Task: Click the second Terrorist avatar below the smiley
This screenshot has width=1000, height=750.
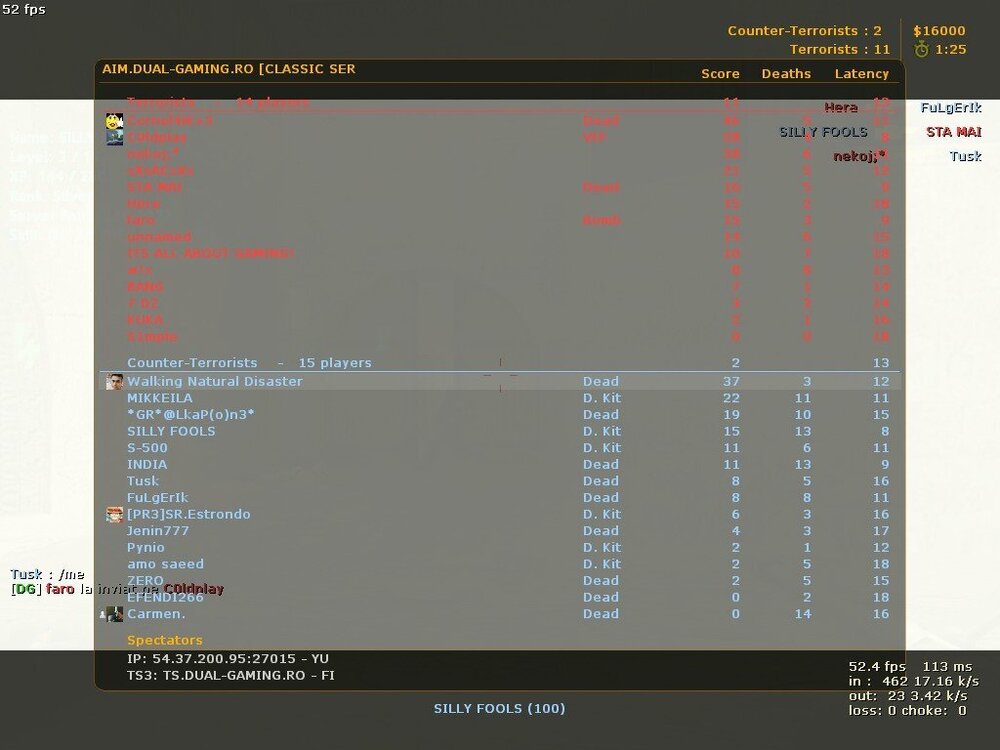Action: tap(114, 138)
